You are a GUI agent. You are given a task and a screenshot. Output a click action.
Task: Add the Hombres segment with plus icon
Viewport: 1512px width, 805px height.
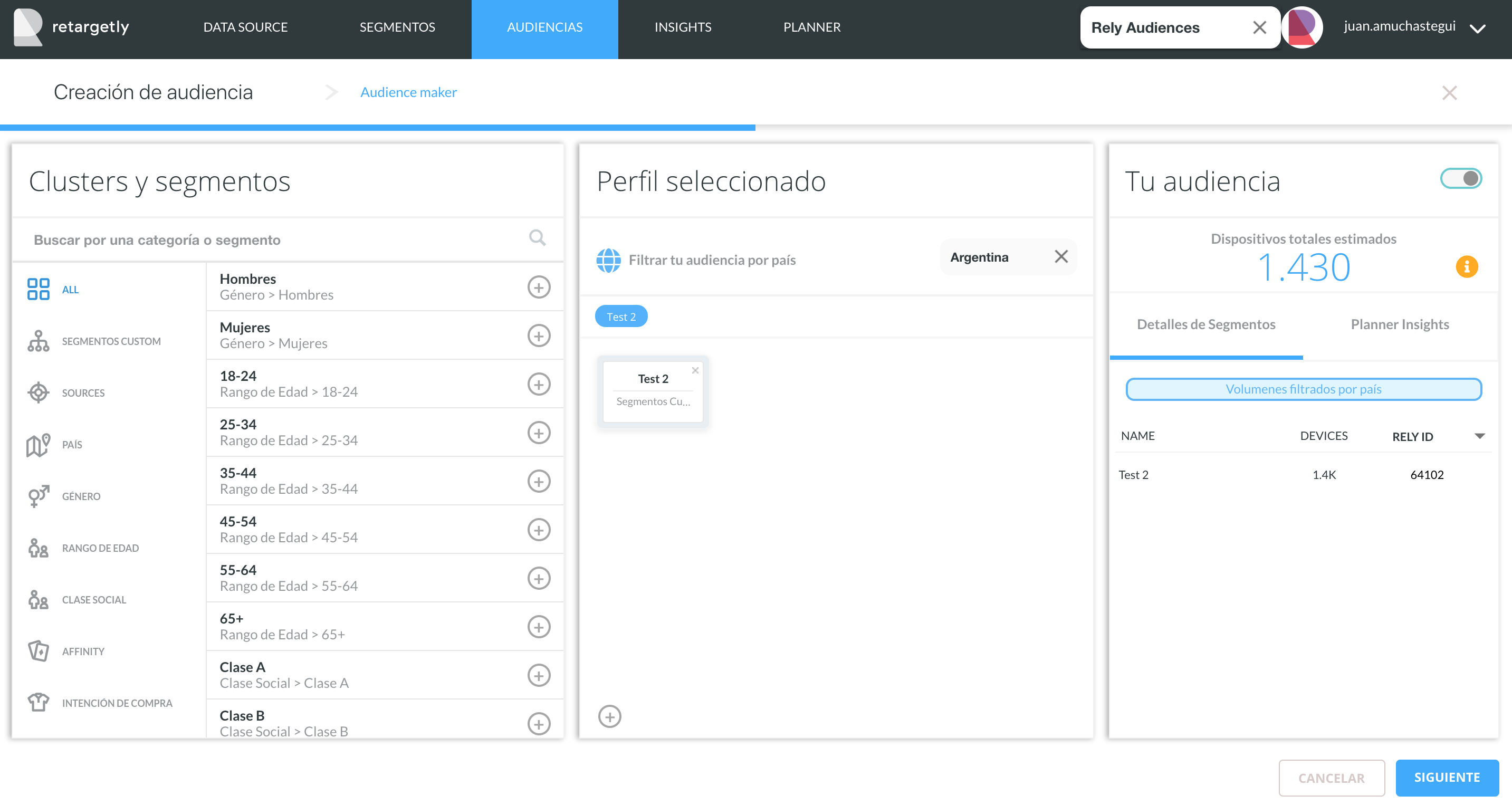[x=538, y=287]
